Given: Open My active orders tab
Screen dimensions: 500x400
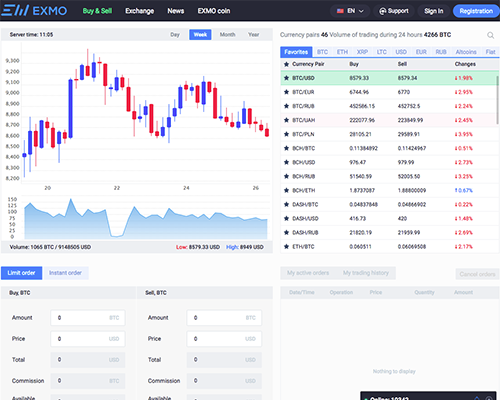Looking at the screenshot, I should [x=308, y=273].
